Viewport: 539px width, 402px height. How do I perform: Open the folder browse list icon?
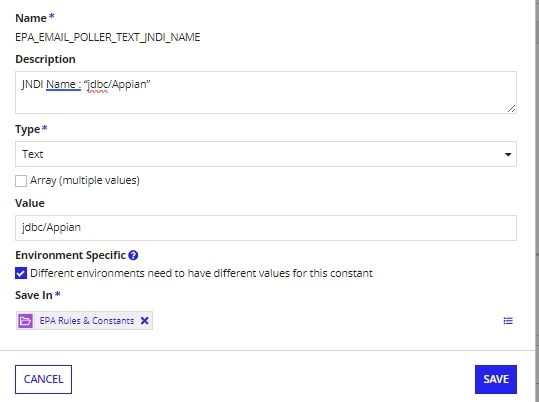[x=508, y=321]
